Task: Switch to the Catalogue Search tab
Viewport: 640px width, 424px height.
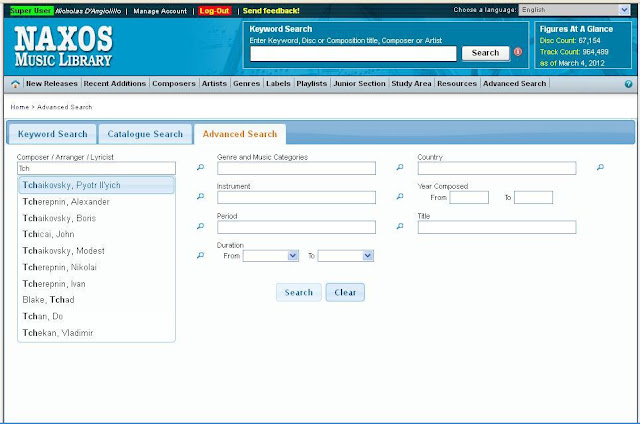Action: [x=145, y=134]
